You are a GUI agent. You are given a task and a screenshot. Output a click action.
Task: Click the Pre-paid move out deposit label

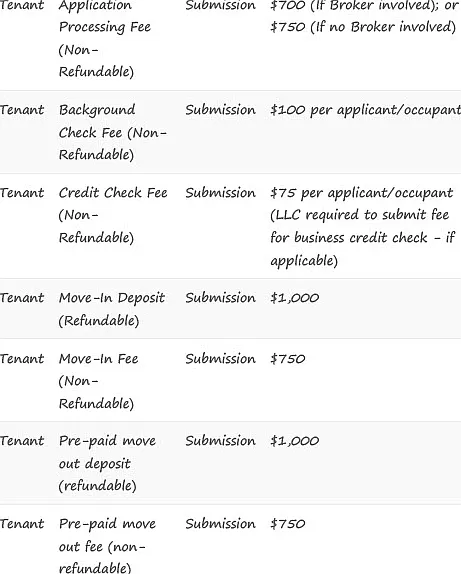(x=107, y=463)
